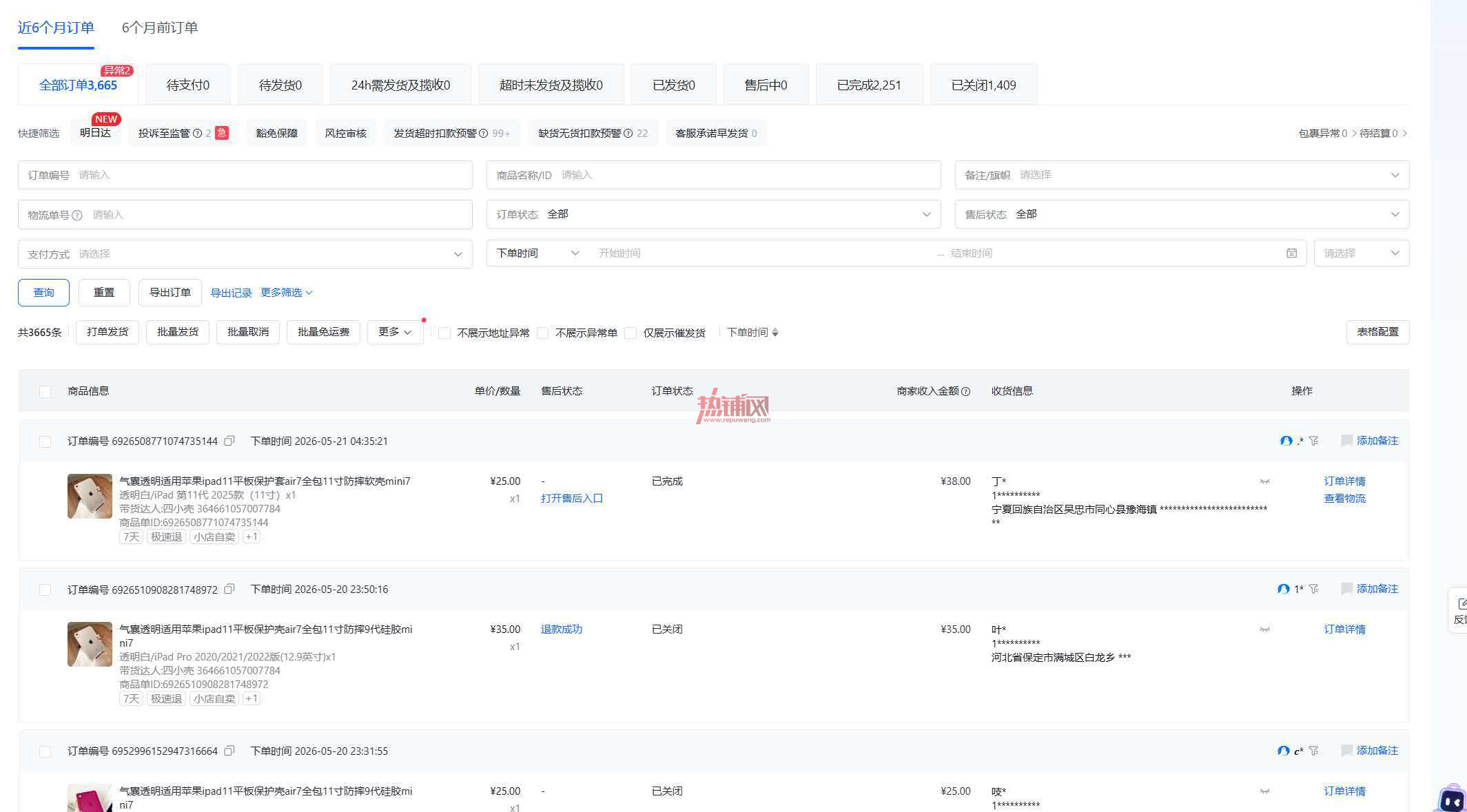The width and height of the screenshot is (1467, 812).
Task: Click the help icon beside 物流单号
Action: tap(77, 216)
